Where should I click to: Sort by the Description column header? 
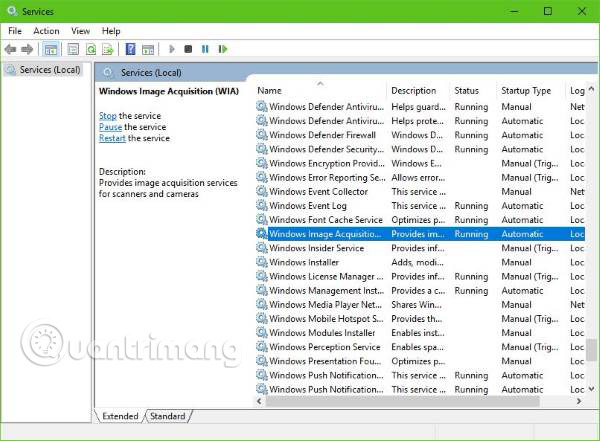pyautogui.click(x=418, y=91)
